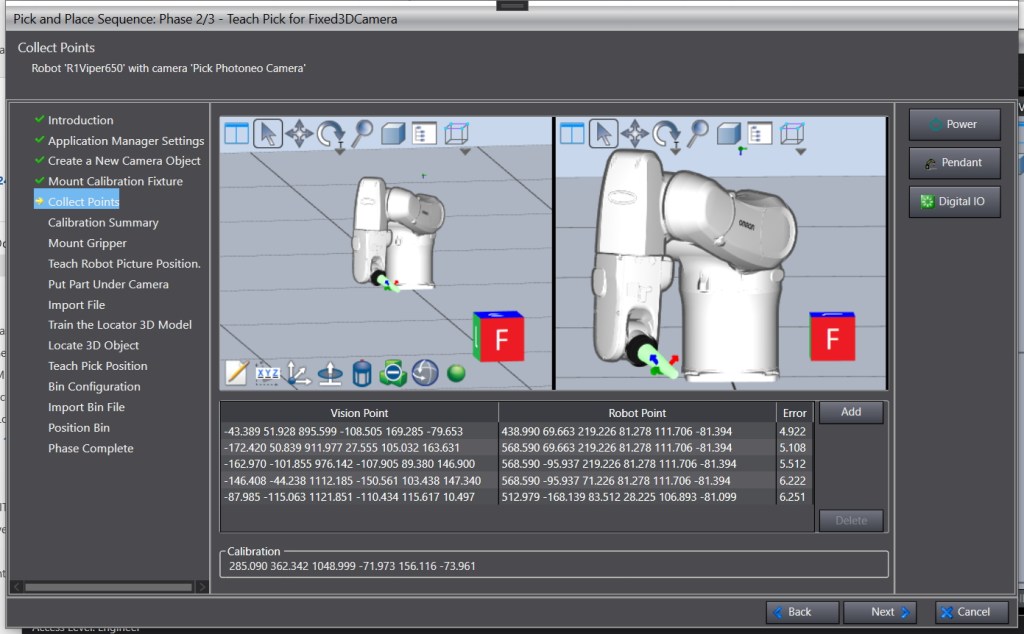This screenshot has width=1024, height=634.
Task: Click the green sphere icon
Action: (x=456, y=373)
